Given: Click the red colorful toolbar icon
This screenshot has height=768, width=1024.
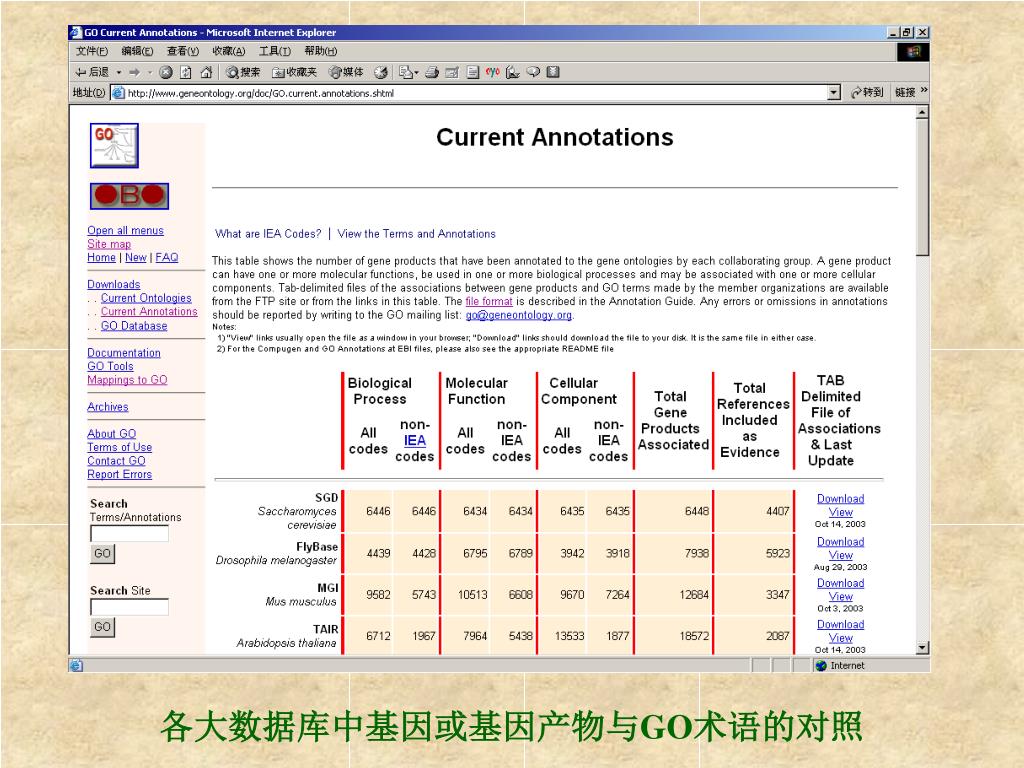Looking at the screenshot, I should [x=492, y=72].
